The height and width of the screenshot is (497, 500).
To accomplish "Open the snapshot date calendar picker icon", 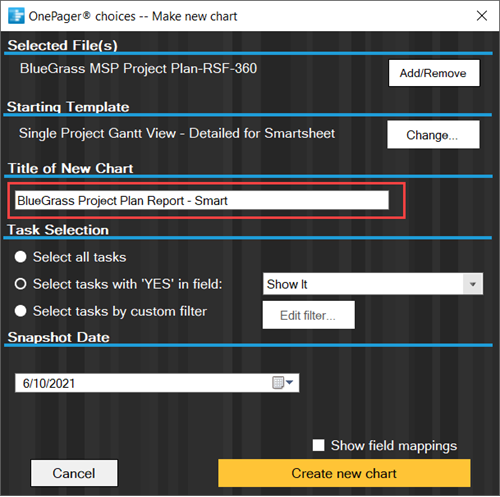I will point(278,383).
